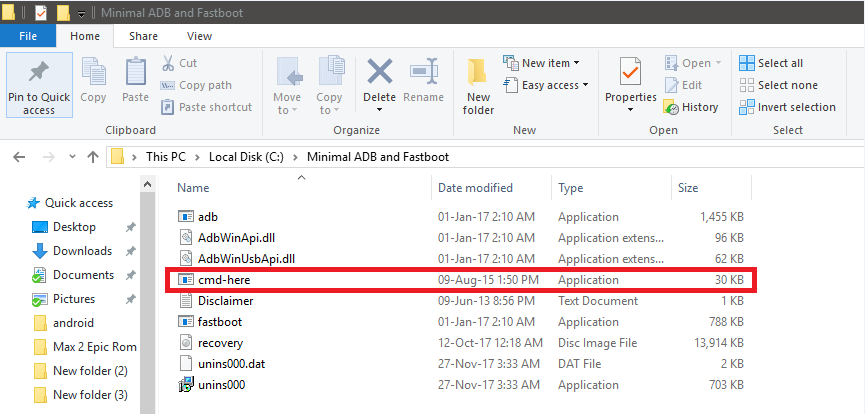865x414 pixels.
Task: Go up one folder level arrow
Action: [93, 157]
